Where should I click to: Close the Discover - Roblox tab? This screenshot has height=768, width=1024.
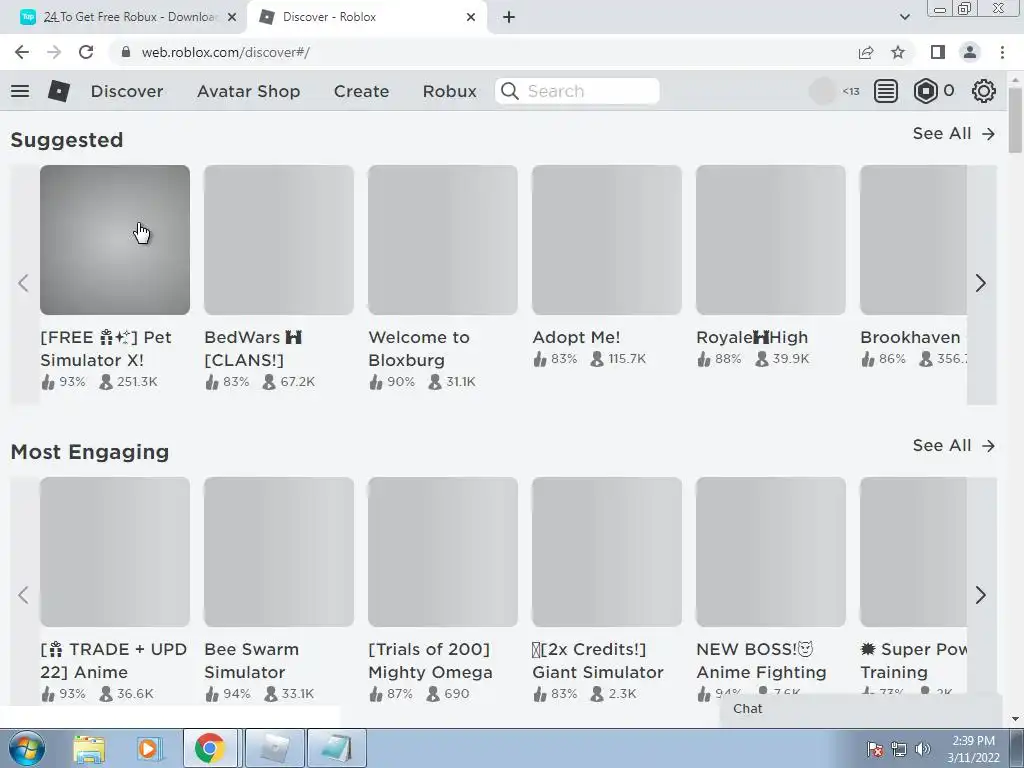click(471, 17)
